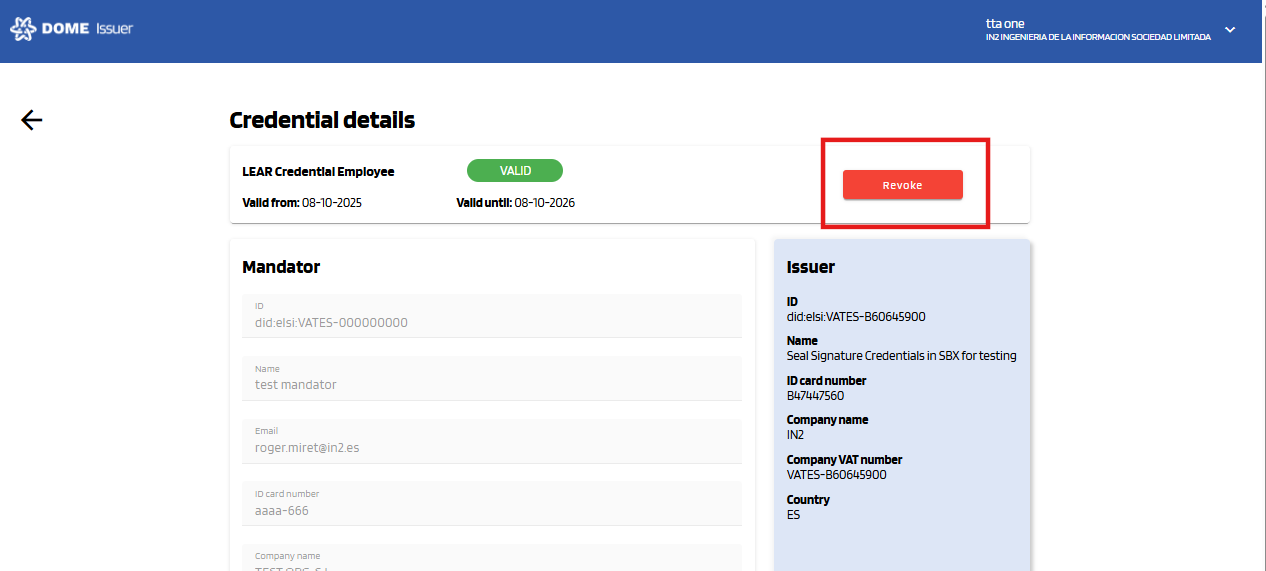1266x571 pixels.
Task: Click the red Revoke button
Action: tap(902, 185)
